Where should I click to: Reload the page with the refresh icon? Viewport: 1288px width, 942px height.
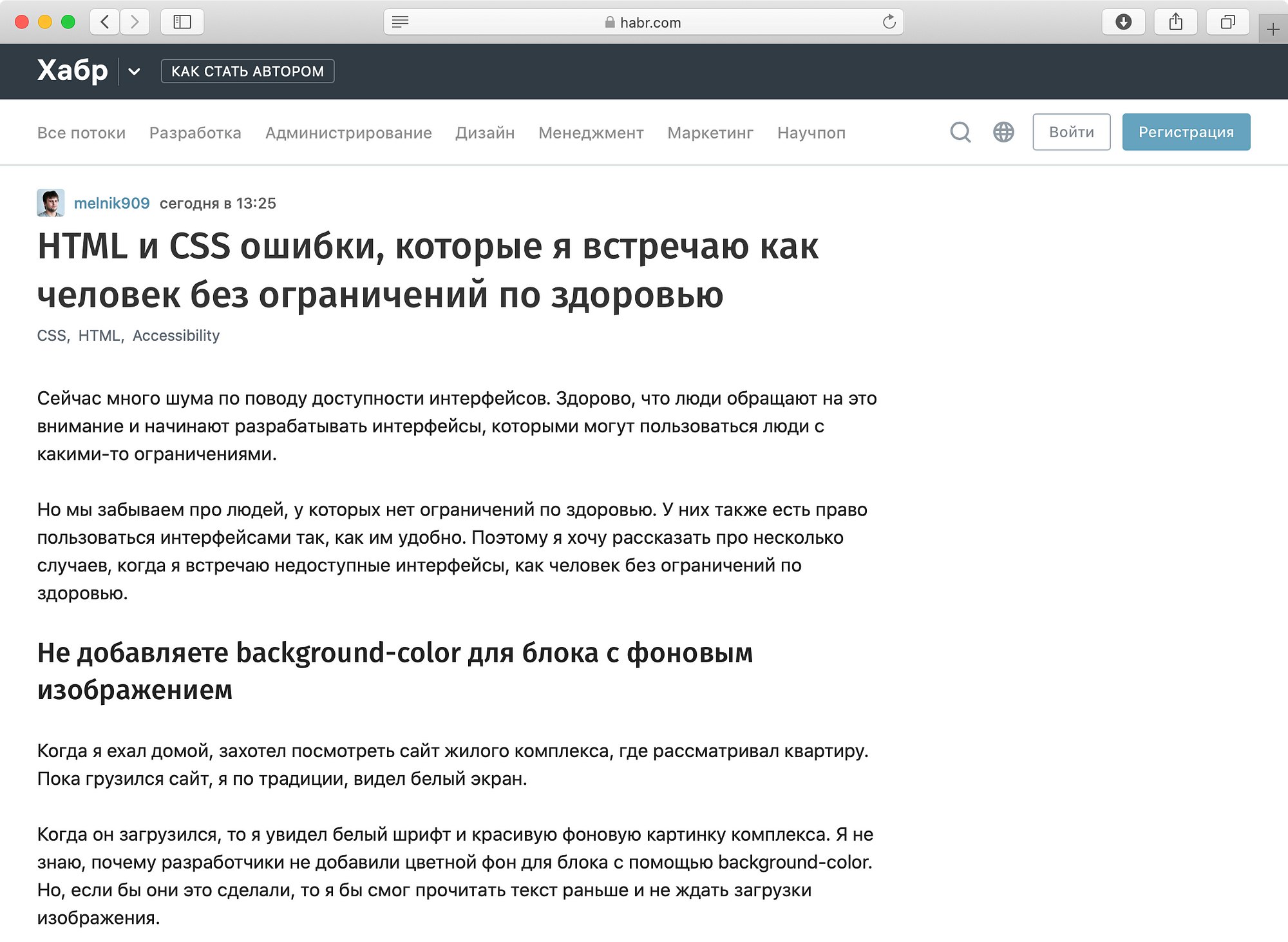pos(889,22)
